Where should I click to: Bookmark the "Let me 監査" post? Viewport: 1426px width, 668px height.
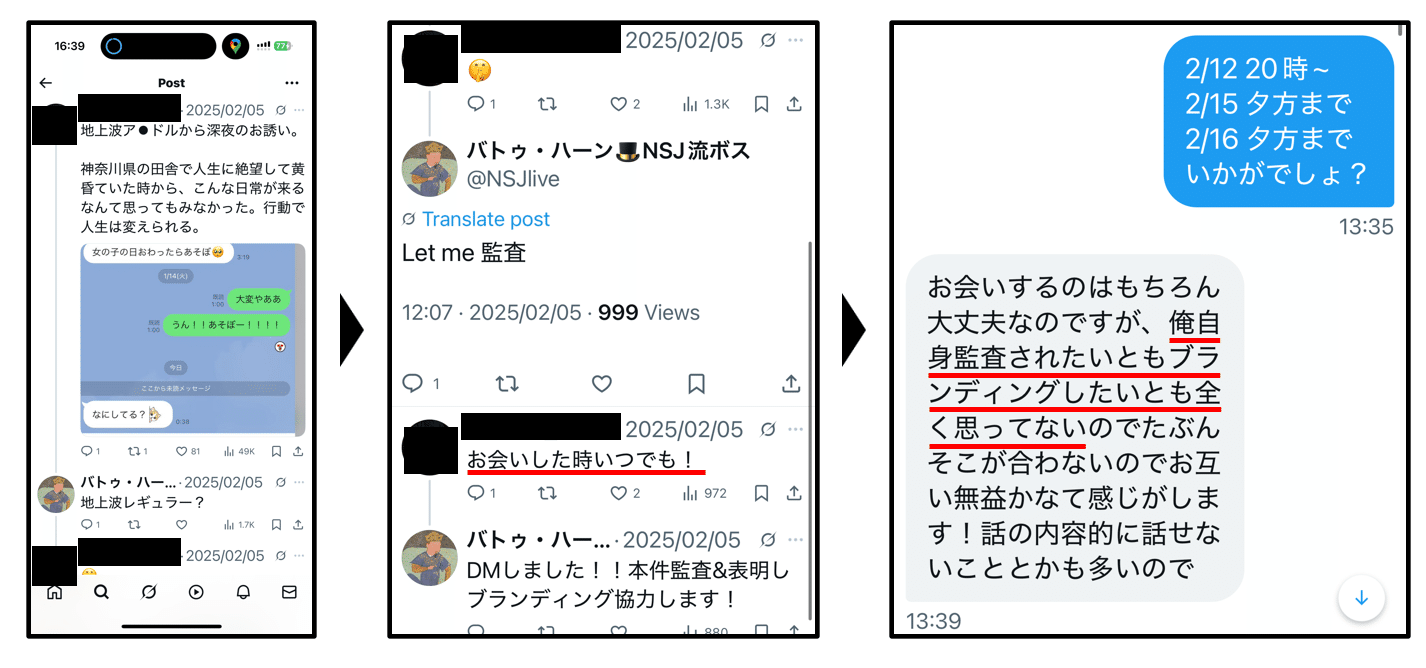[696, 384]
